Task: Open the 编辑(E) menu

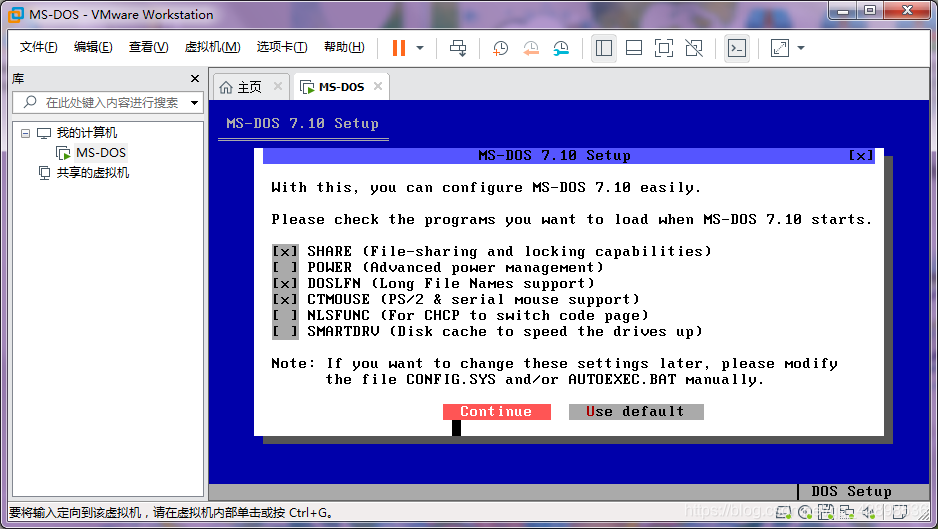Action: pos(93,47)
